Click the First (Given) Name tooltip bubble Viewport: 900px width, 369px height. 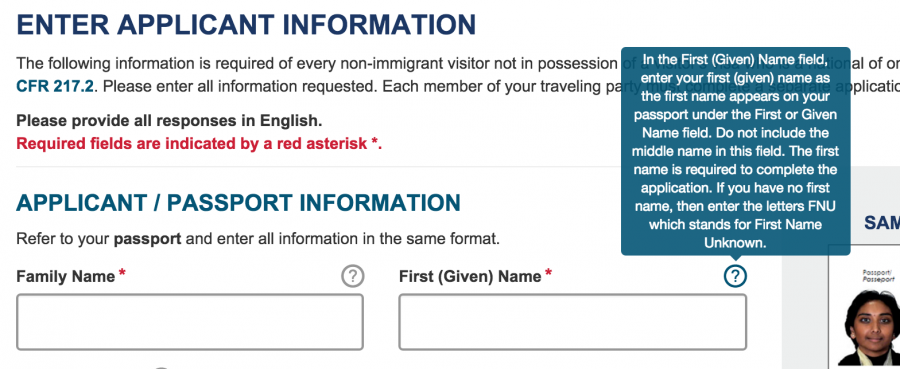click(x=735, y=150)
